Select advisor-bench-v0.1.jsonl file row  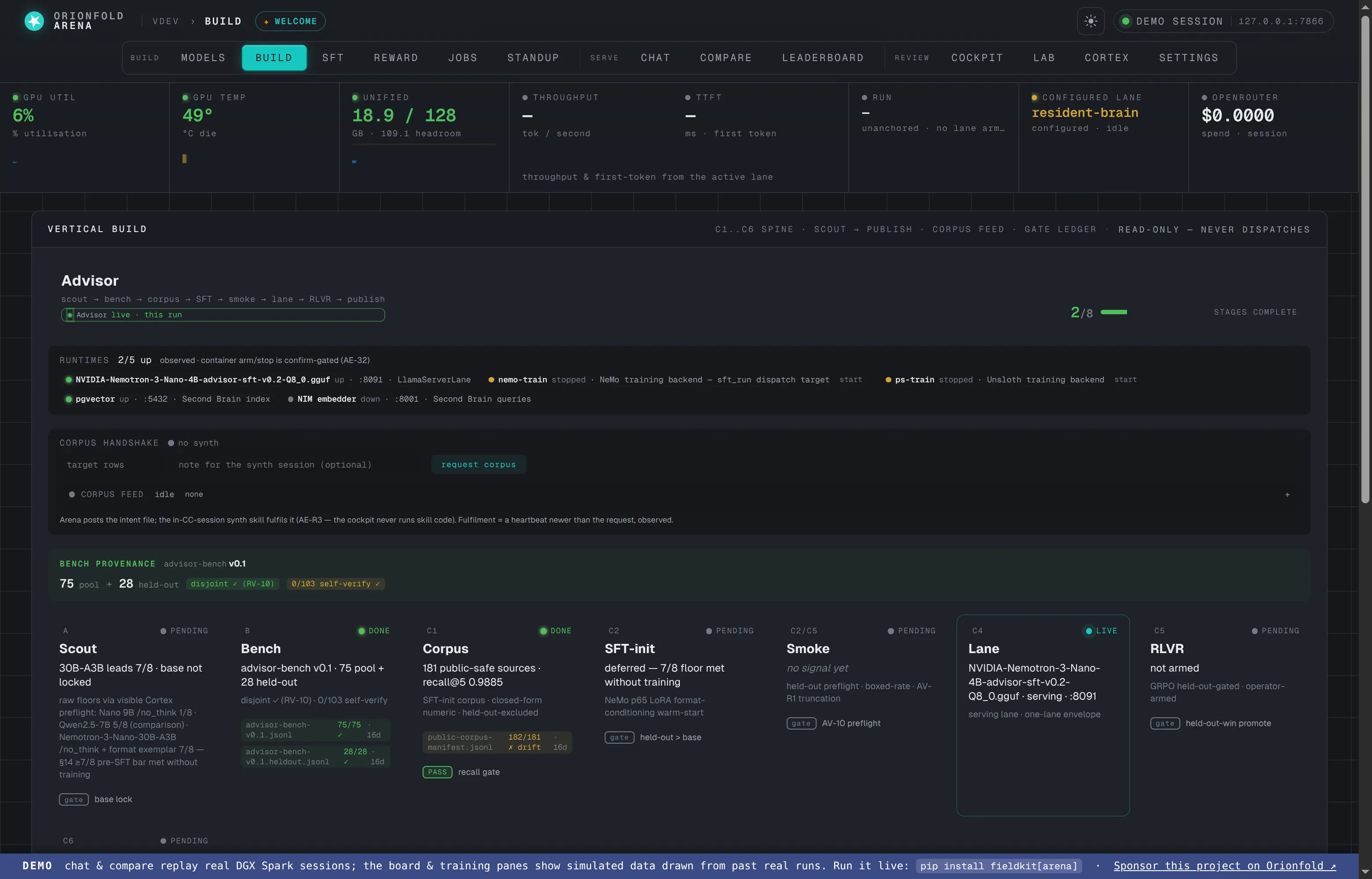pos(315,730)
